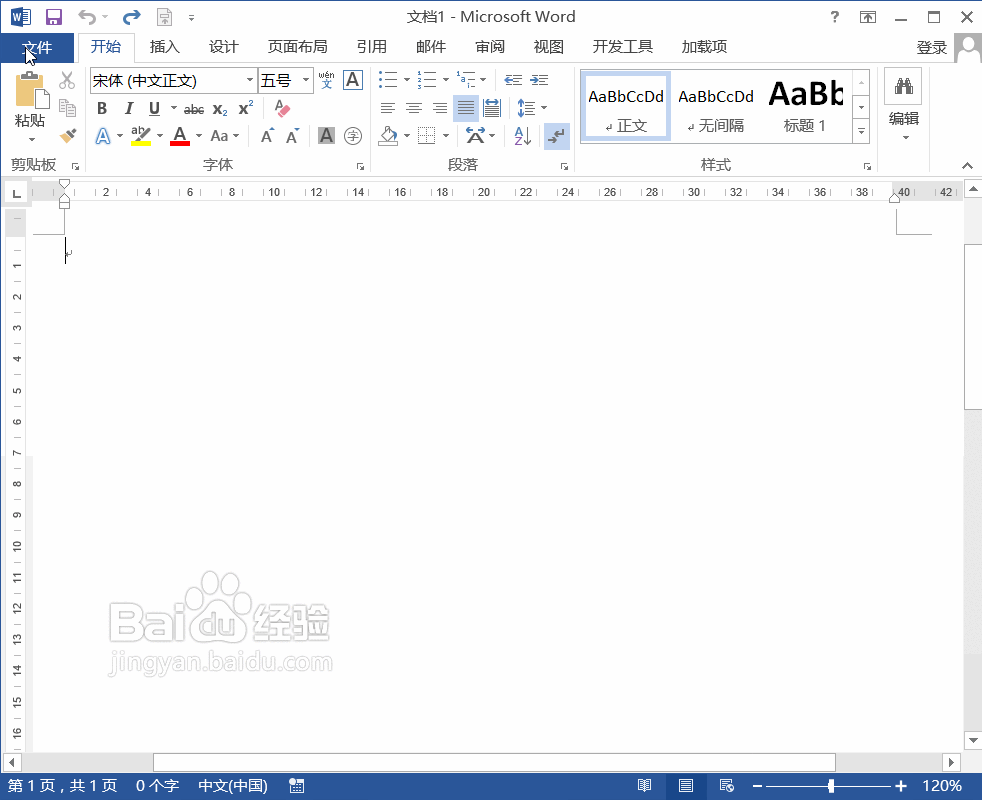Image resolution: width=982 pixels, height=800 pixels.
Task: Toggle character shading
Action: point(326,136)
